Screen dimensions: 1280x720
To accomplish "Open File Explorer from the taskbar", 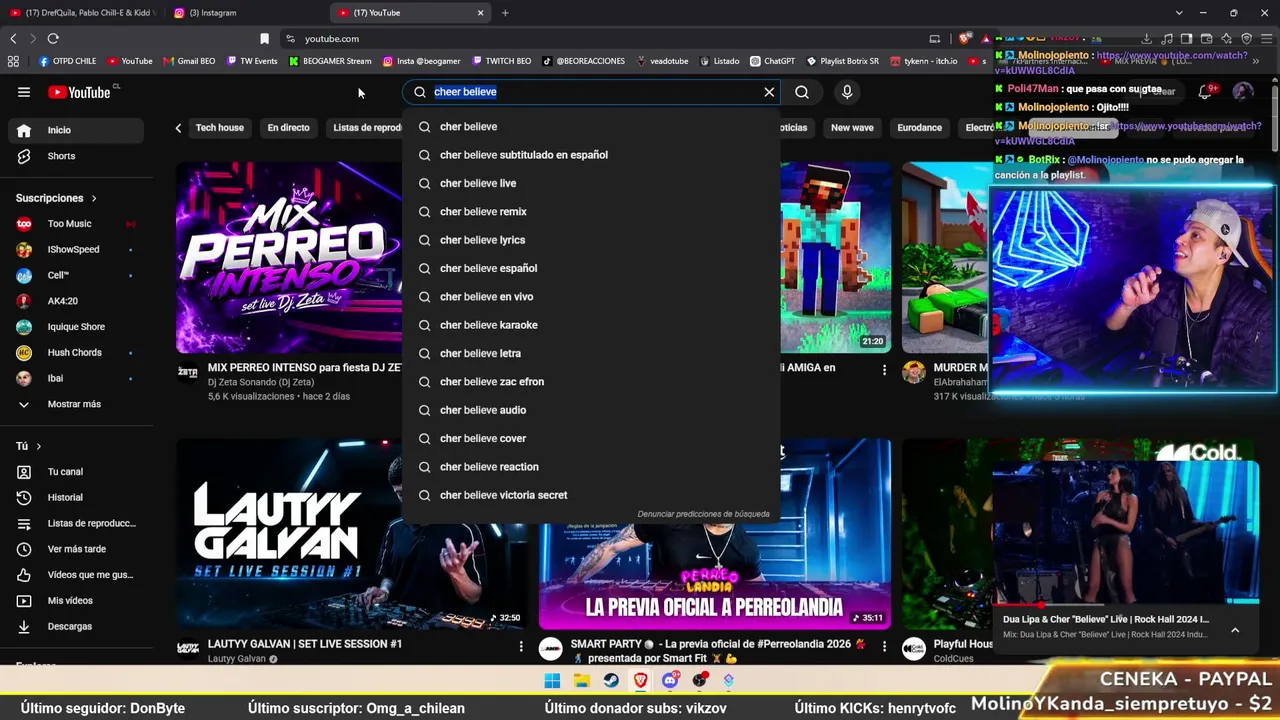I will pos(581,681).
